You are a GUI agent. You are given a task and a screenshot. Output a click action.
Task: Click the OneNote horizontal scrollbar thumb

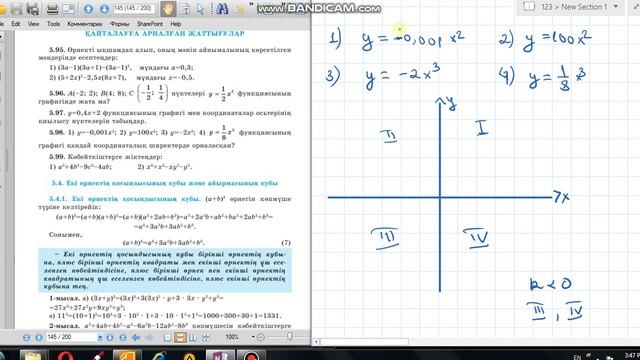coord(364,342)
